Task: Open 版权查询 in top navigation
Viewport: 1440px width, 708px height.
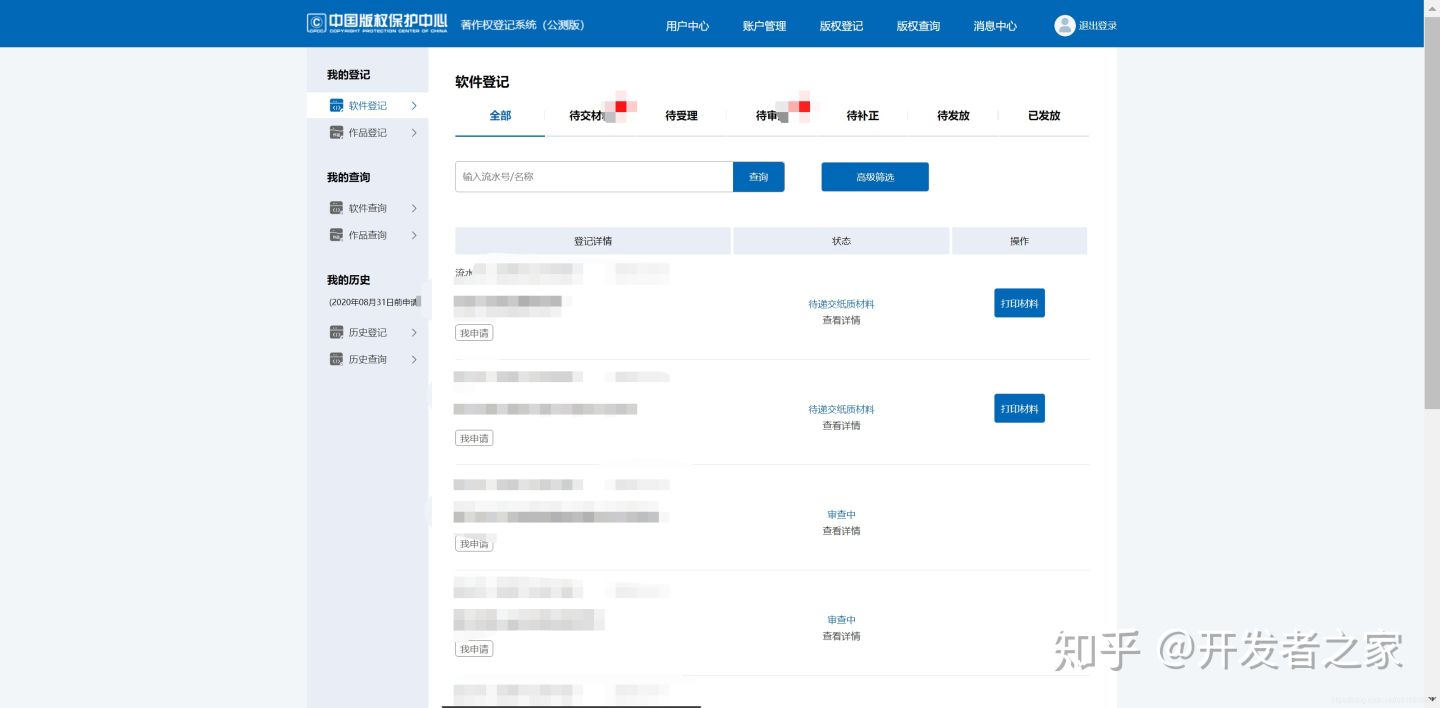Action: 918,26
